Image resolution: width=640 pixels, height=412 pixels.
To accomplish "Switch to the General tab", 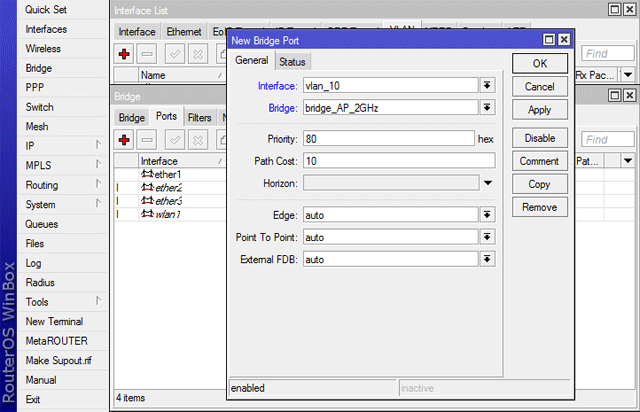I will [x=251, y=60].
